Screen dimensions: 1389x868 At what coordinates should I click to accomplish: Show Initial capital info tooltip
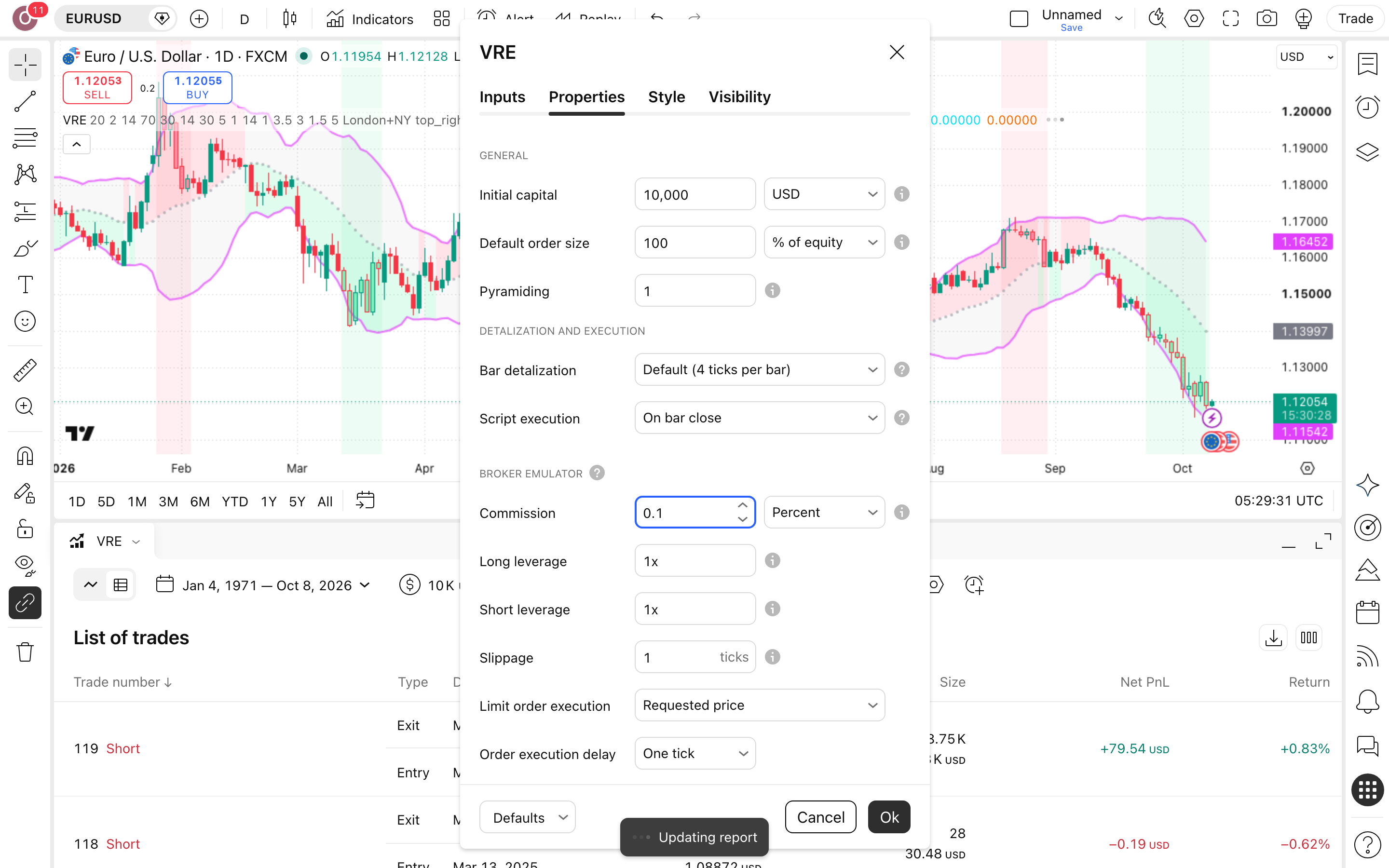point(902,194)
